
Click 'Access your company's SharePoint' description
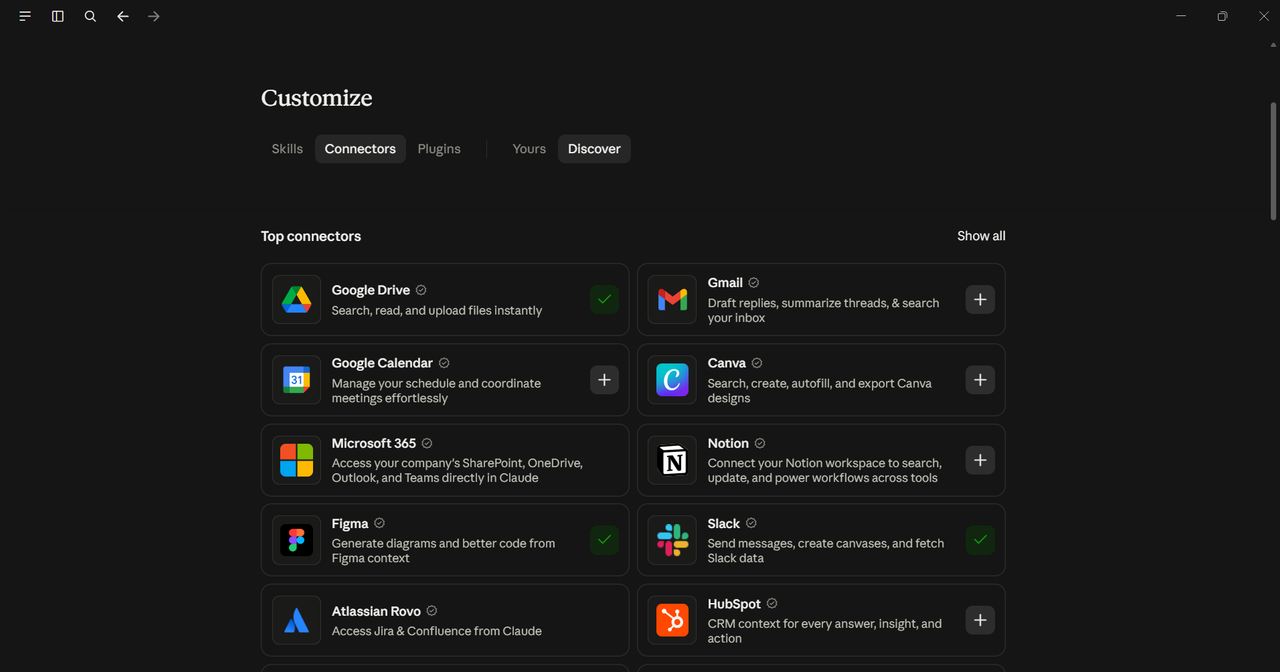click(x=457, y=471)
